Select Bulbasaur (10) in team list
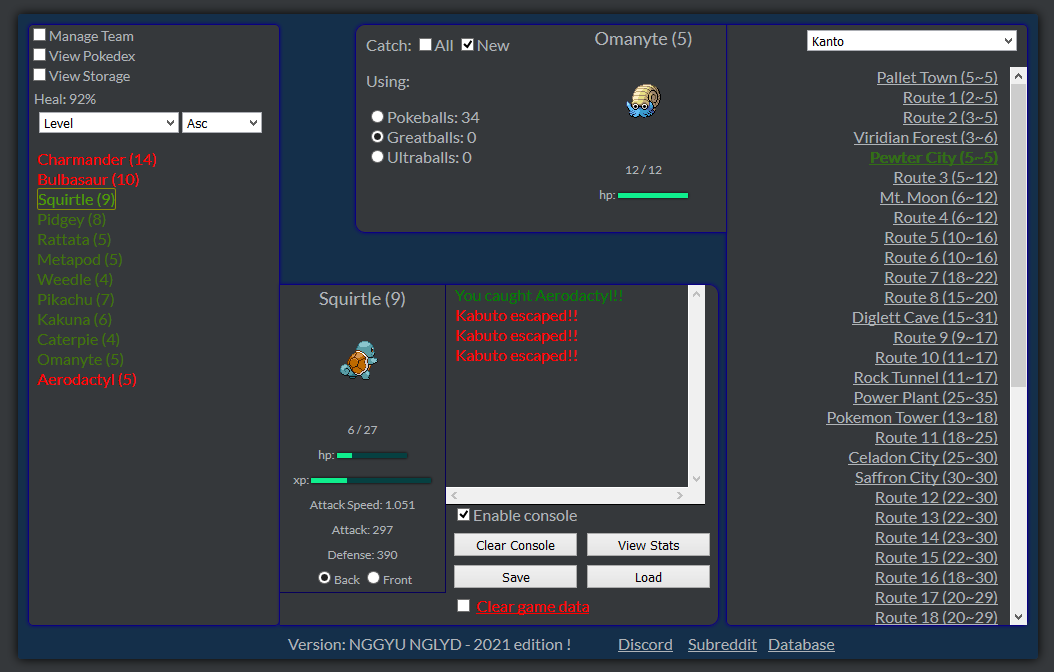The height and width of the screenshot is (672, 1054). pyautogui.click(x=88, y=179)
